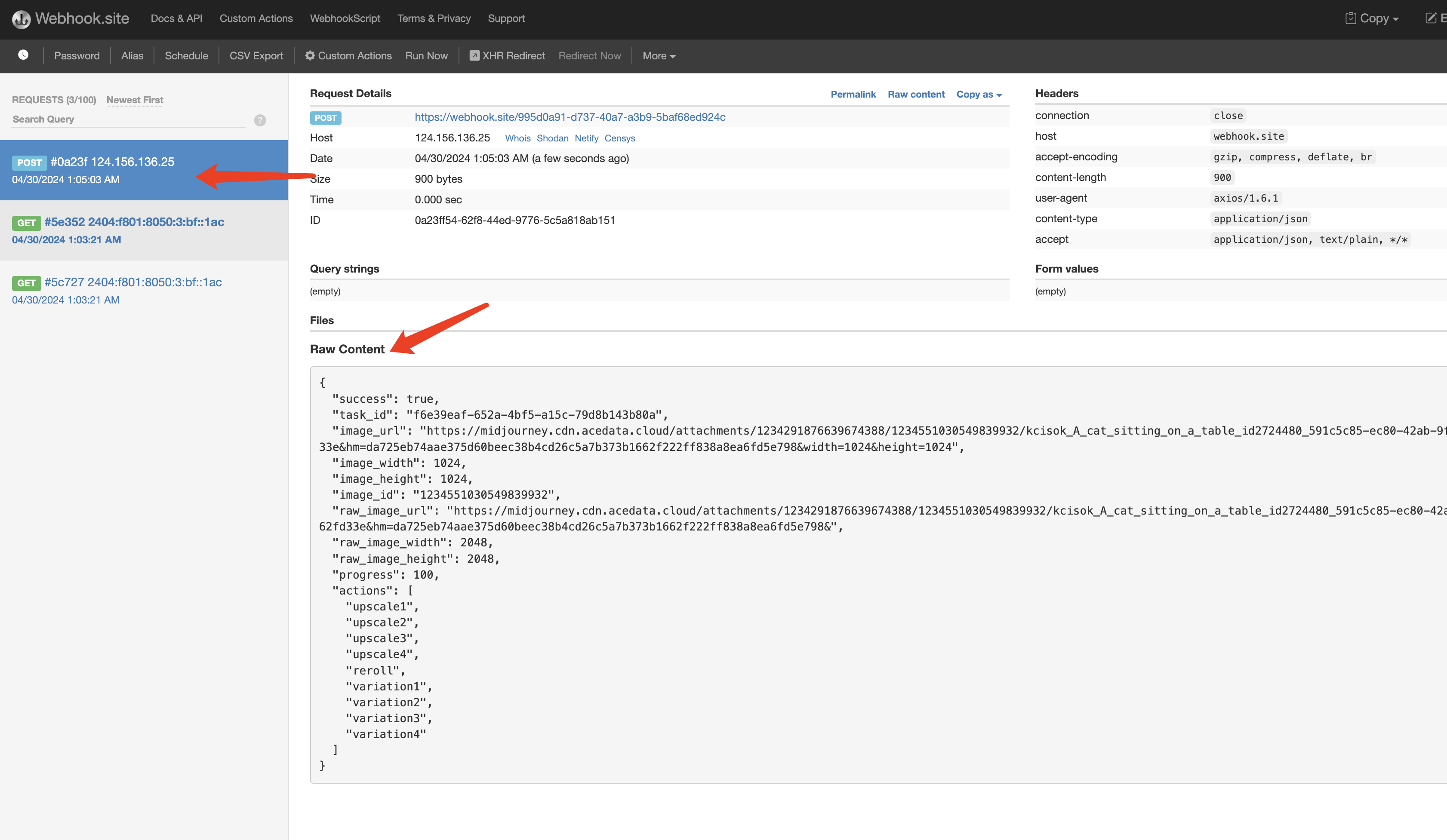1447x840 pixels.
Task: Expand the Copy dropdown at top-right
Action: (1373, 18)
